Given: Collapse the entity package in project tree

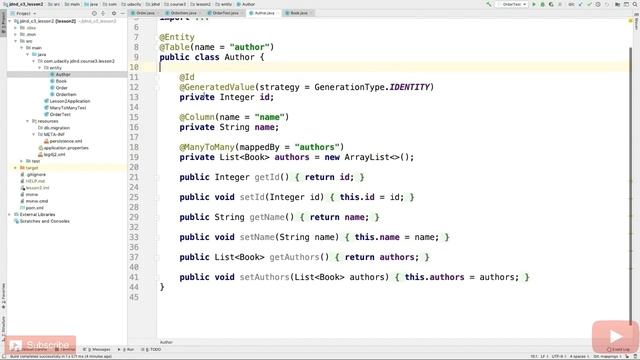Looking at the screenshot, I should 40,68.
